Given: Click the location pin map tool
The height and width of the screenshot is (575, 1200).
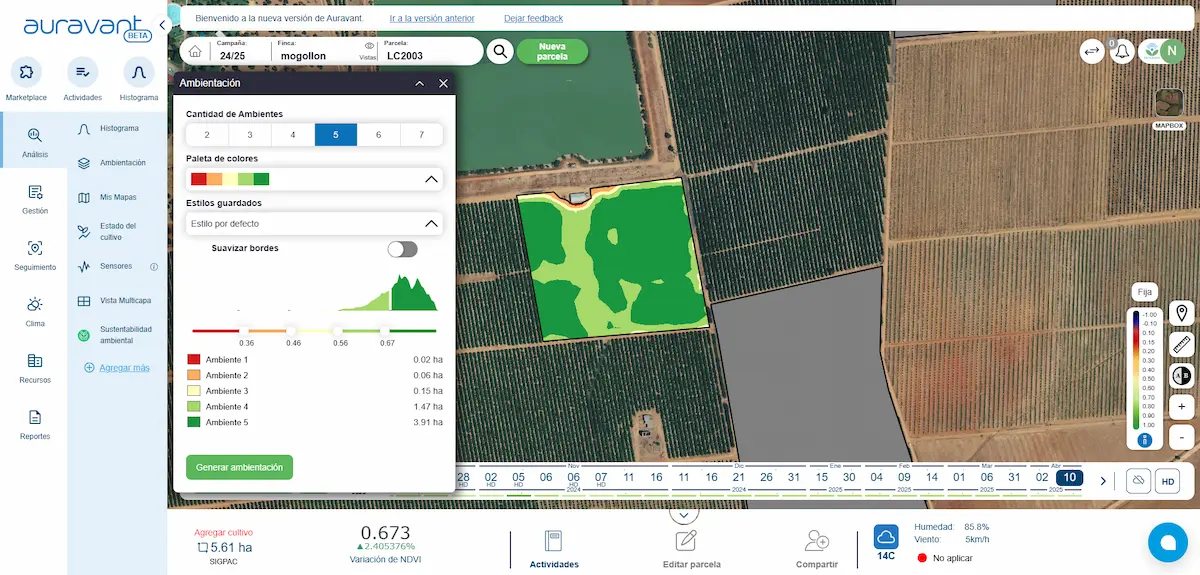Looking at the screenshot, I should pos(1182,314).
